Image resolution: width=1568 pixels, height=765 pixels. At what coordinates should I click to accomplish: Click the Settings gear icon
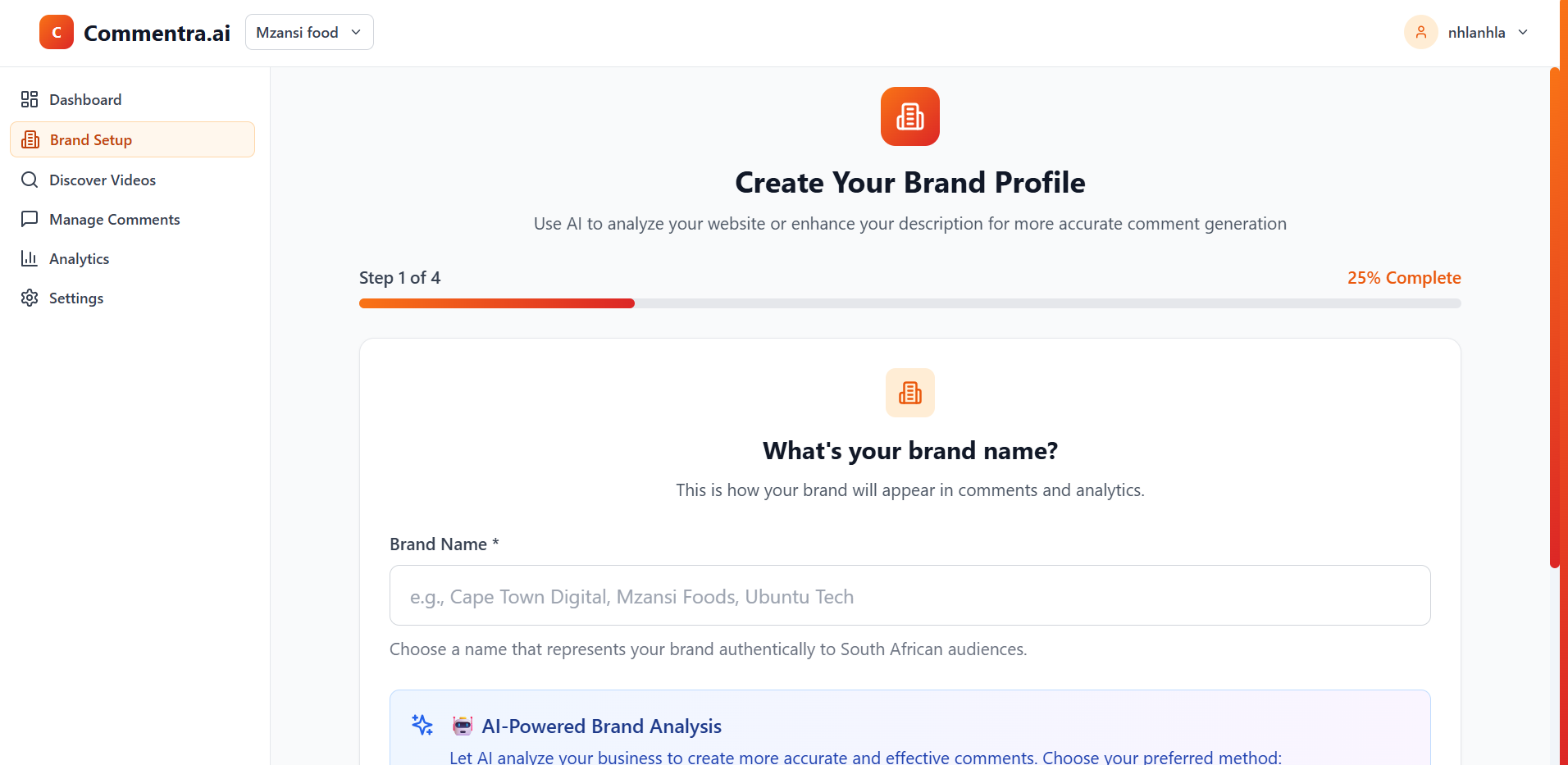click(30, 298)
